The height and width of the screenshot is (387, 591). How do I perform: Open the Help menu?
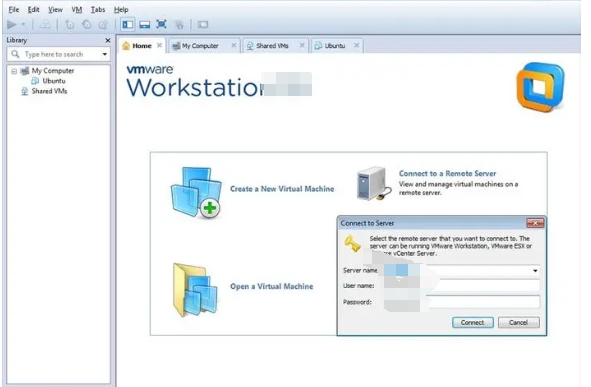click(x=121, y=9)
